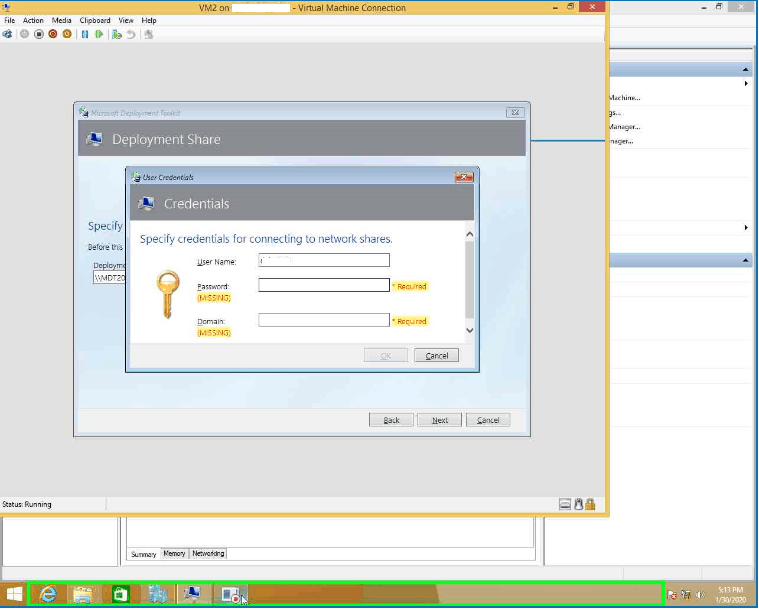This screenshot has width=759, height=610.
Task: Click the red Shut Down toolbar icon
Action: click(x=53, y=34)
